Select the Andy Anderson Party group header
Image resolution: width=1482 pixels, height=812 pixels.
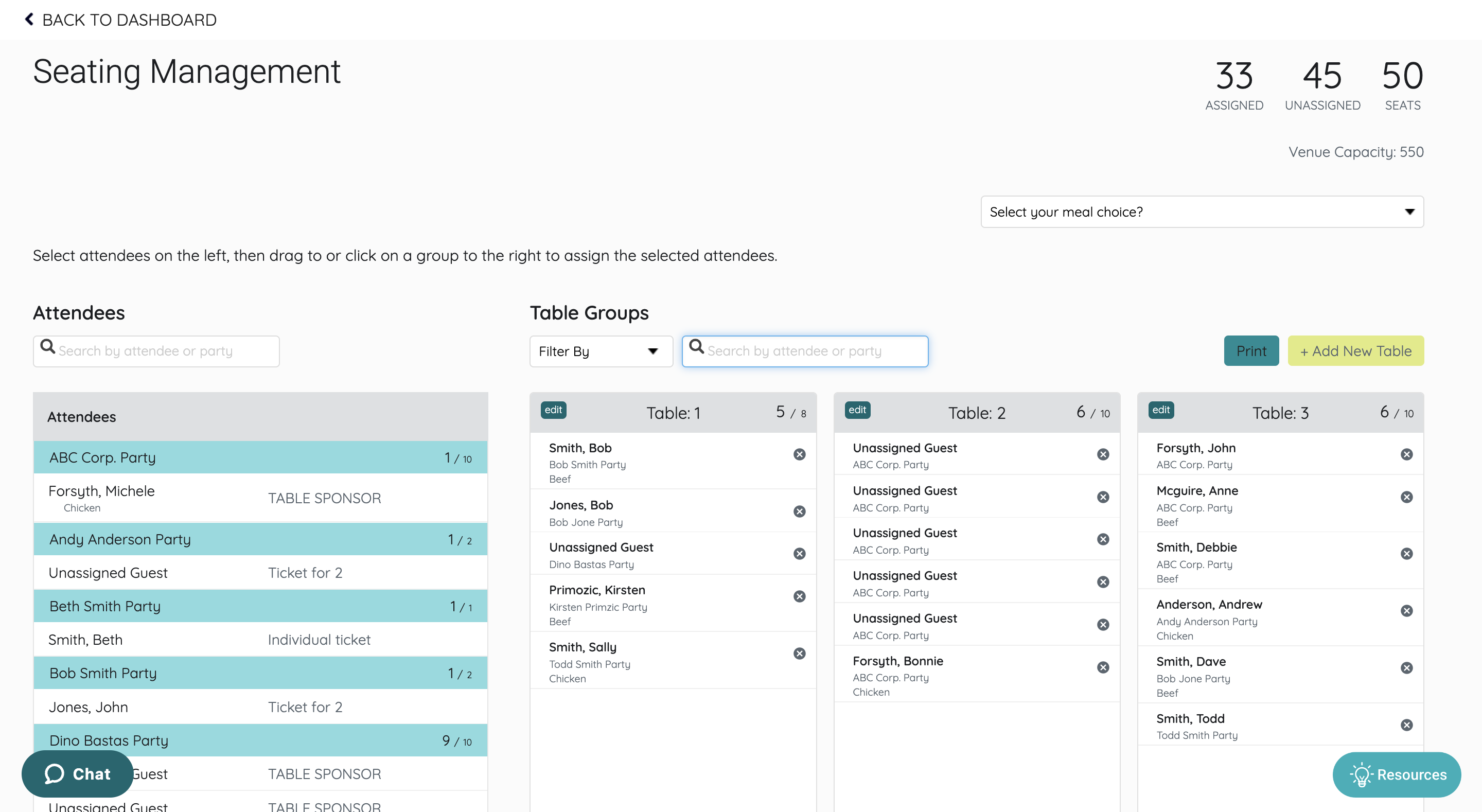[260, 539]
